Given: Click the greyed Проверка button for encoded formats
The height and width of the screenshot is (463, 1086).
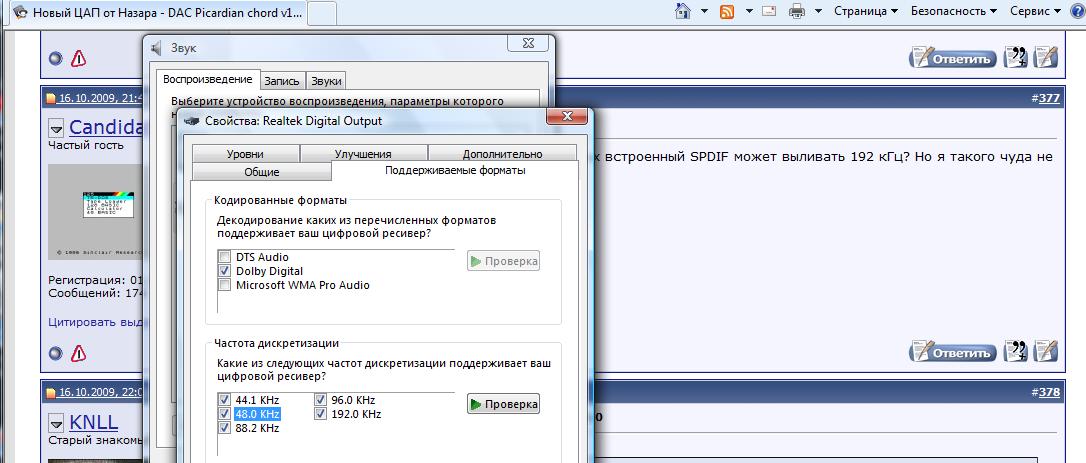Looking at the screenshot, I should (x=504, y=261).
